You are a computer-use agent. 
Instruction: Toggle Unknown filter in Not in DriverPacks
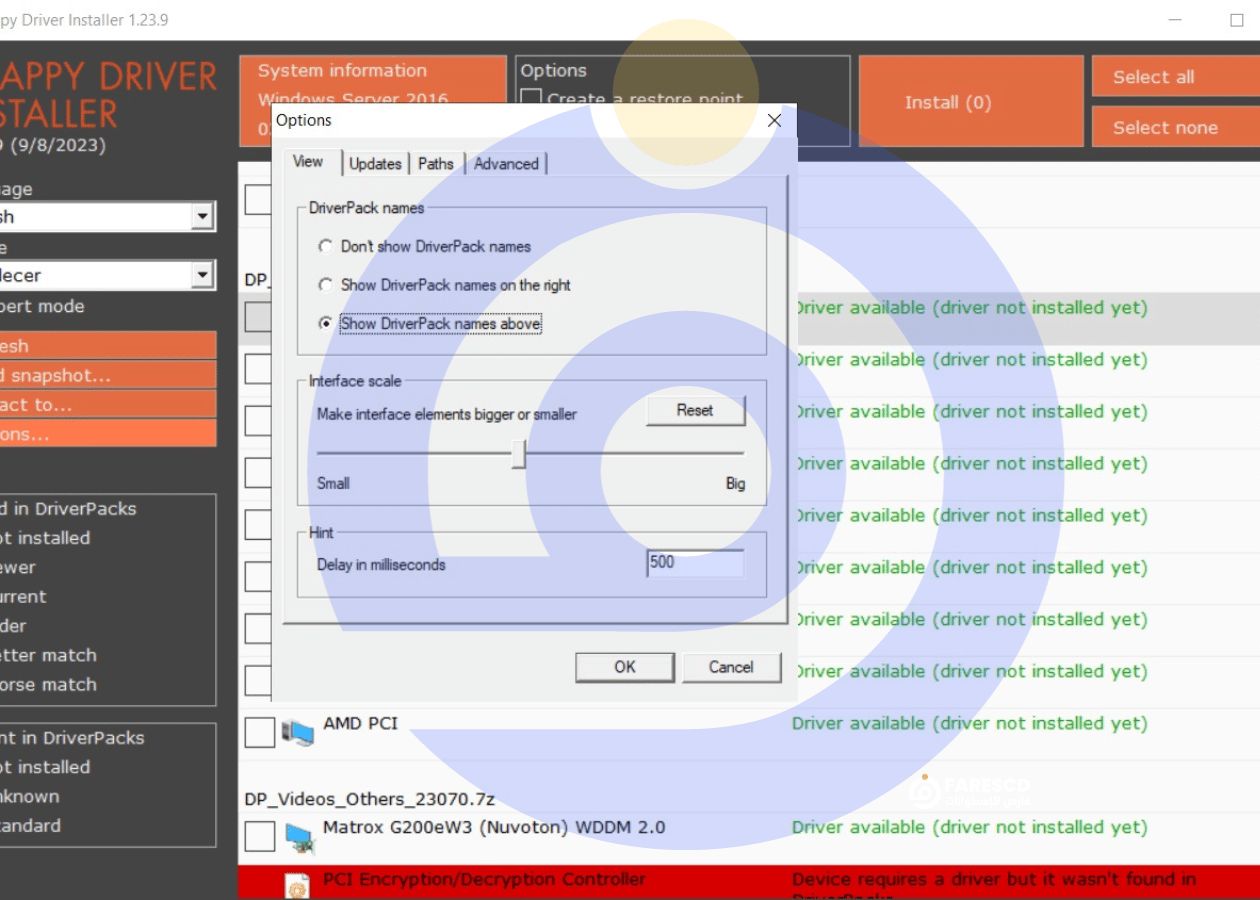coord(30,796)
